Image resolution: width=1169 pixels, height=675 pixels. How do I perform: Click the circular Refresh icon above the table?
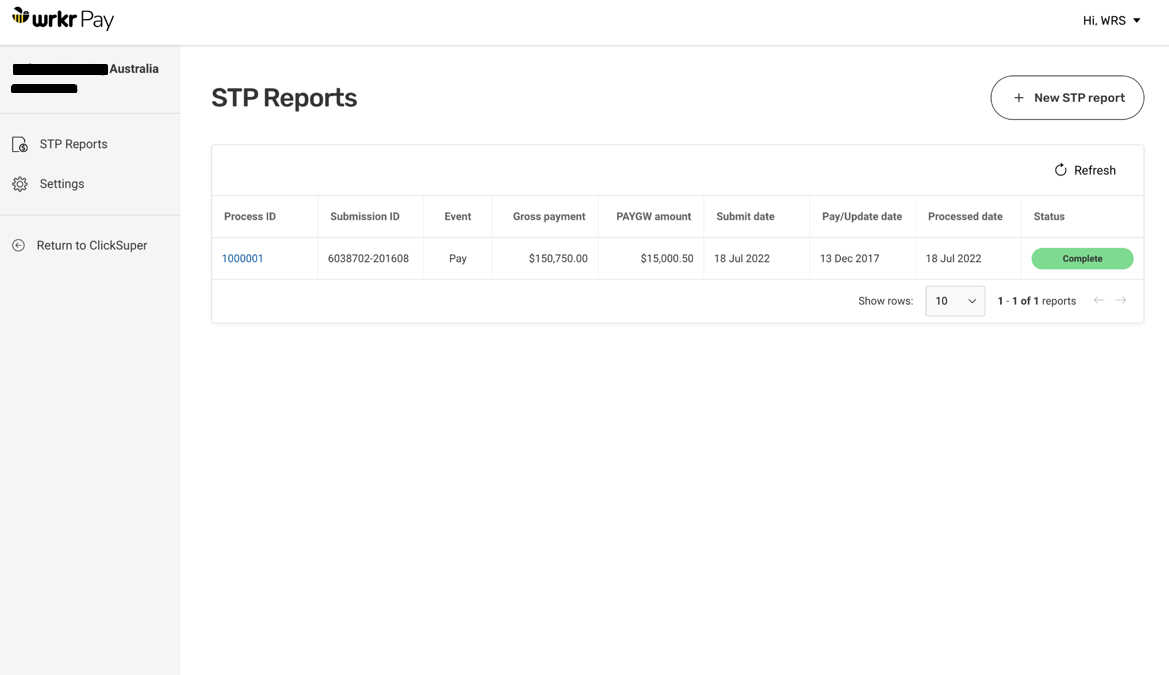point(1060,170)
